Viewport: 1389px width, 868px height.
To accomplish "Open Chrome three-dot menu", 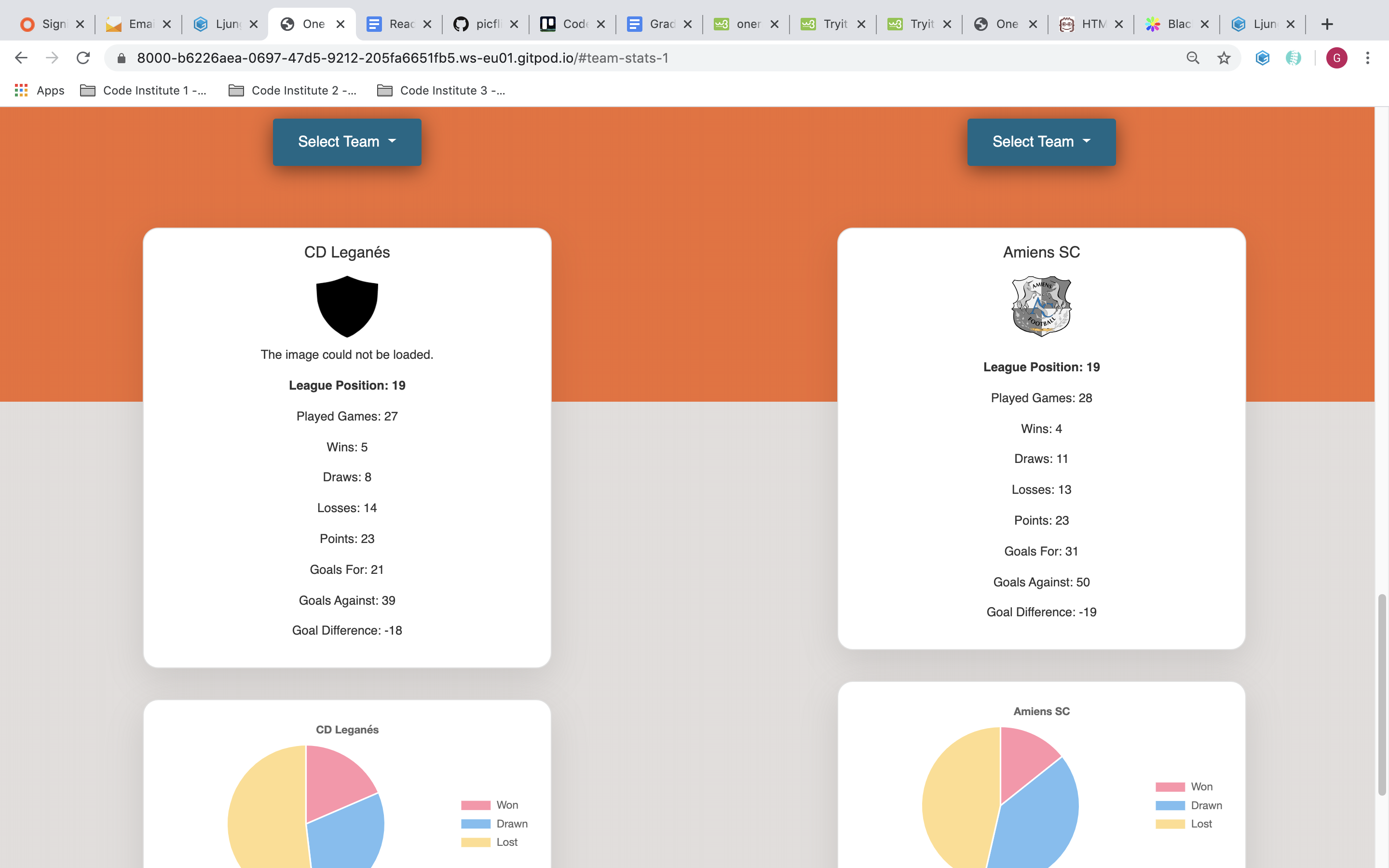I will click(x=1368, y=58).
